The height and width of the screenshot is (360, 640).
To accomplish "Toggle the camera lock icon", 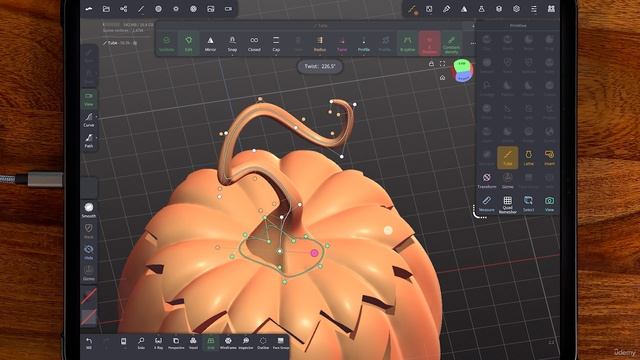I will 431,64.
